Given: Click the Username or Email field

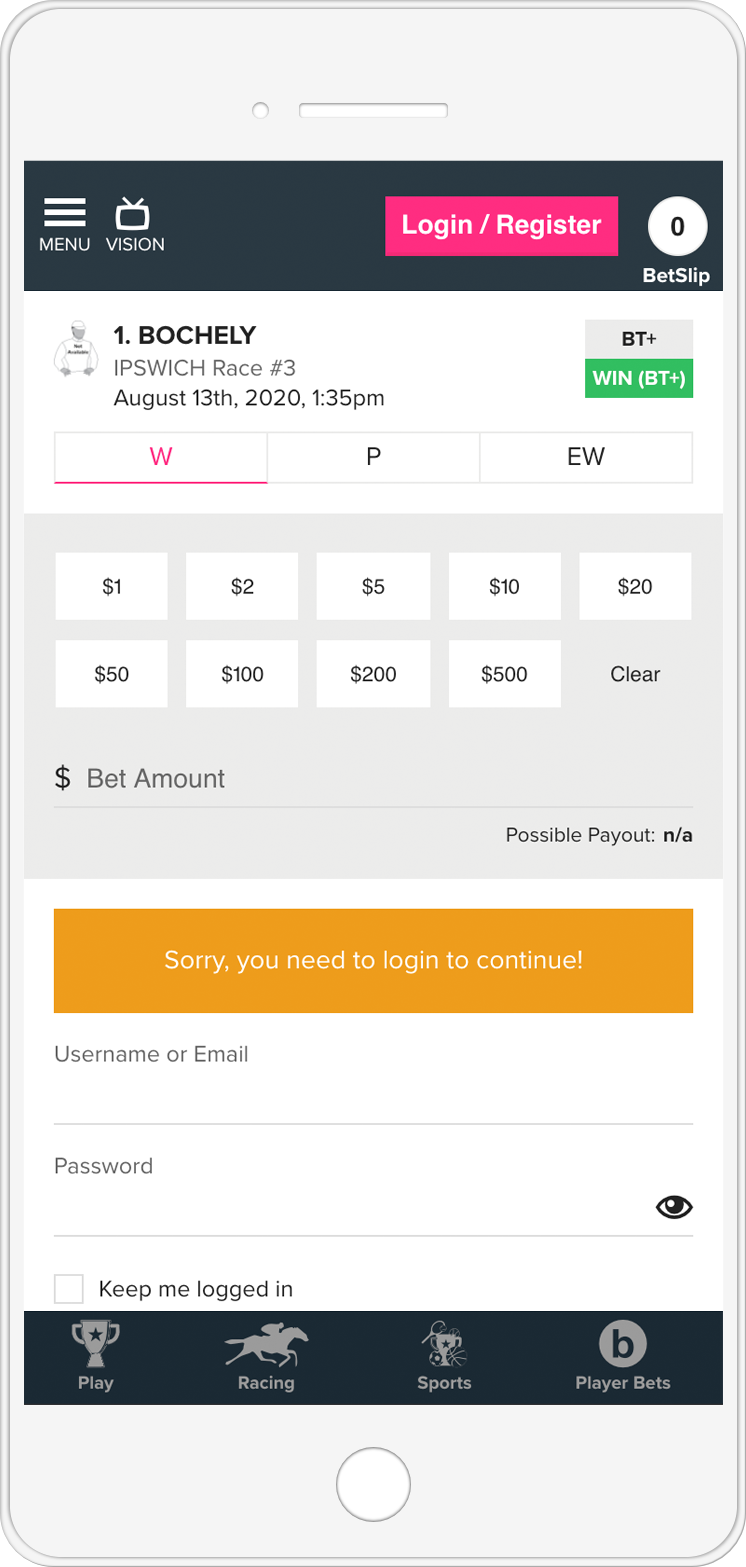Looking at the screenshot, I should (x=373, y=1098).
